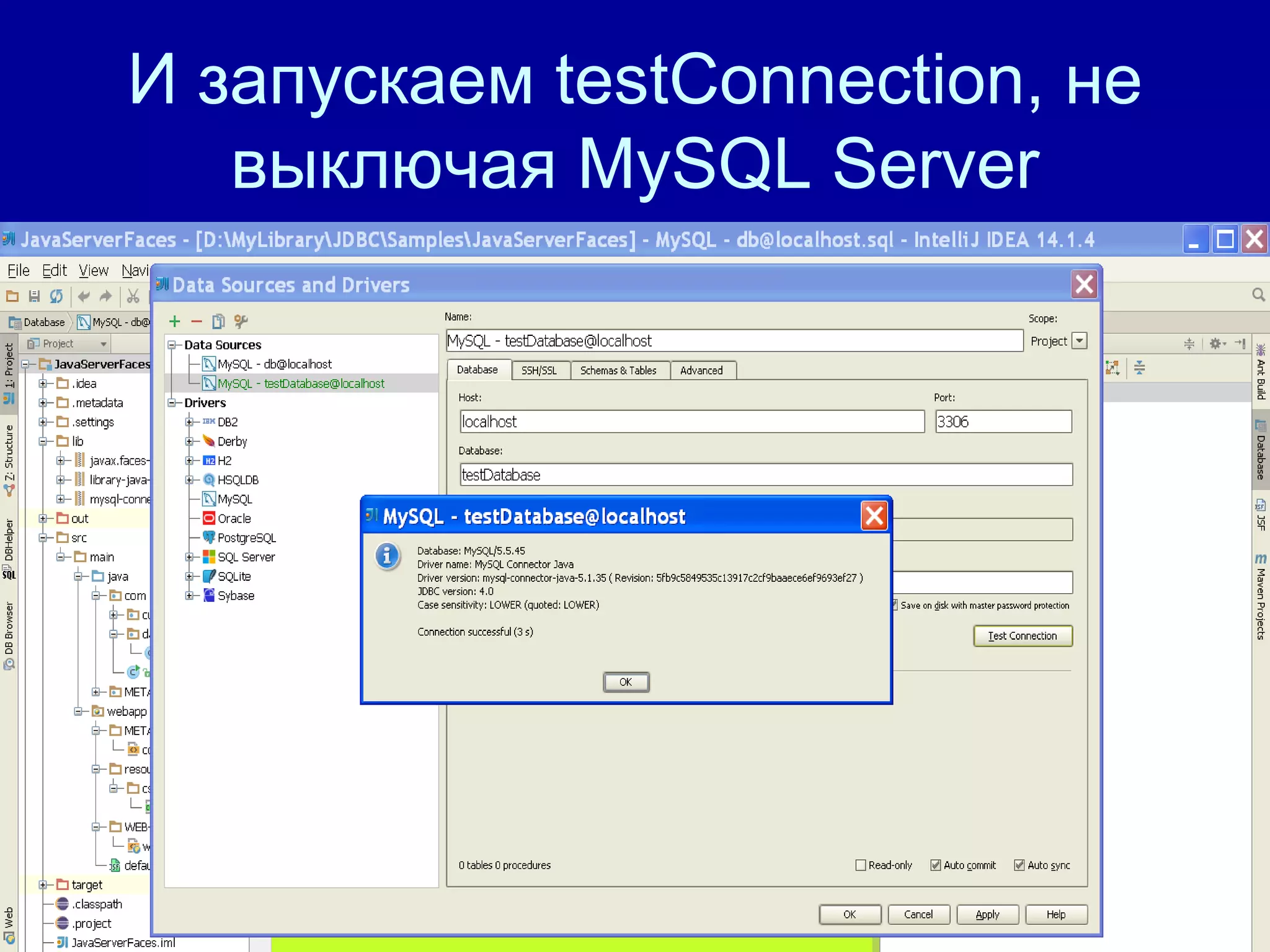1270x952 pixels.
Task: Select MySQL - db@localhost data source
Action: click(267, 364)
